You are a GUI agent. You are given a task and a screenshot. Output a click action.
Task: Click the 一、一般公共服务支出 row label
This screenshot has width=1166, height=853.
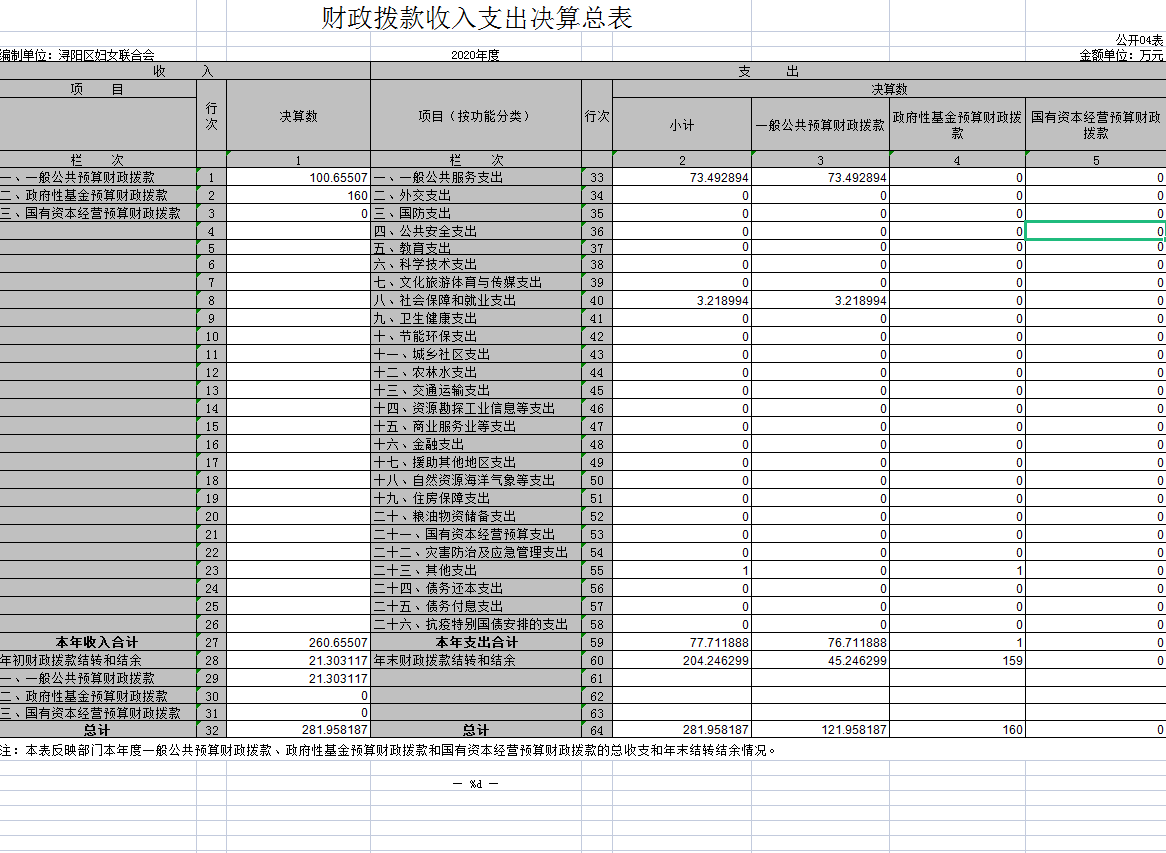coord(475,178)
